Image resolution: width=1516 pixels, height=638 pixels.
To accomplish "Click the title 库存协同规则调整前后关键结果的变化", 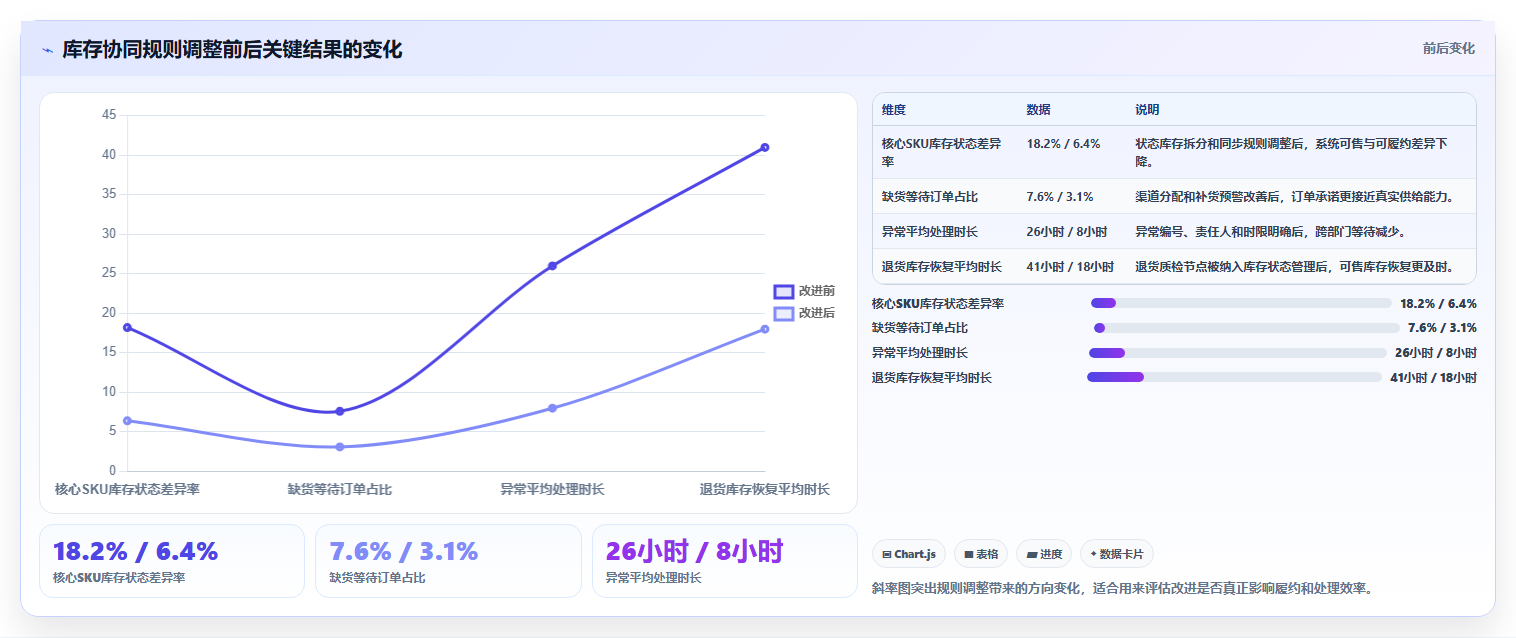I will 232,50.
